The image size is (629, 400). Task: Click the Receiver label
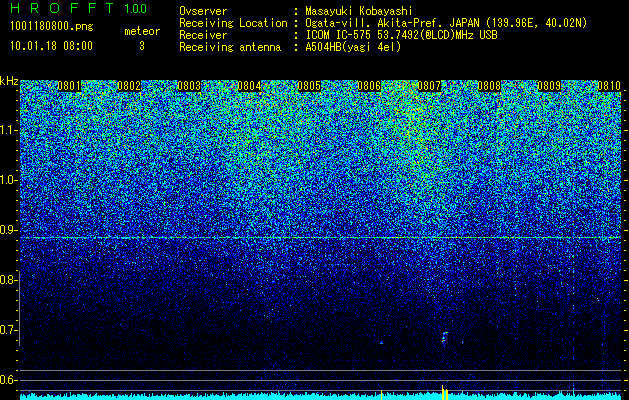coord(203,35)
